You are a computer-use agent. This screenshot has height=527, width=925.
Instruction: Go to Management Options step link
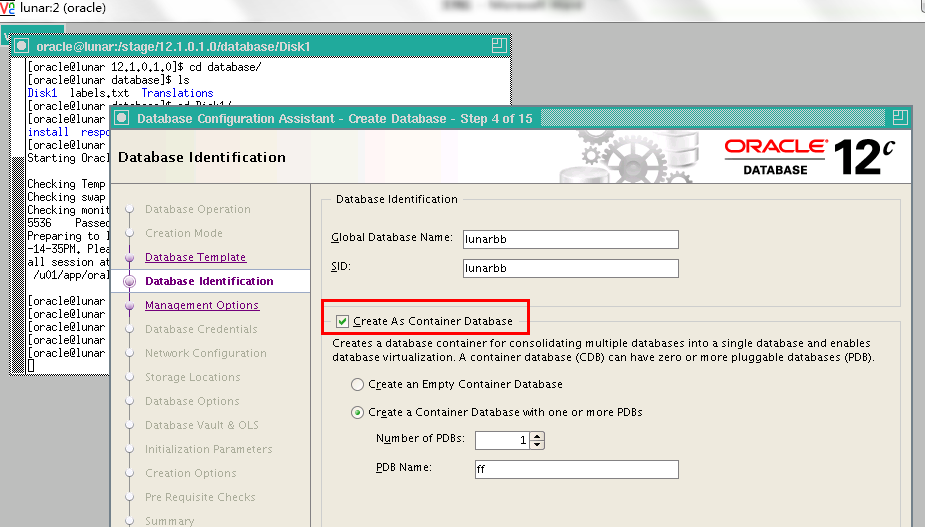click(x=202, y=305)
